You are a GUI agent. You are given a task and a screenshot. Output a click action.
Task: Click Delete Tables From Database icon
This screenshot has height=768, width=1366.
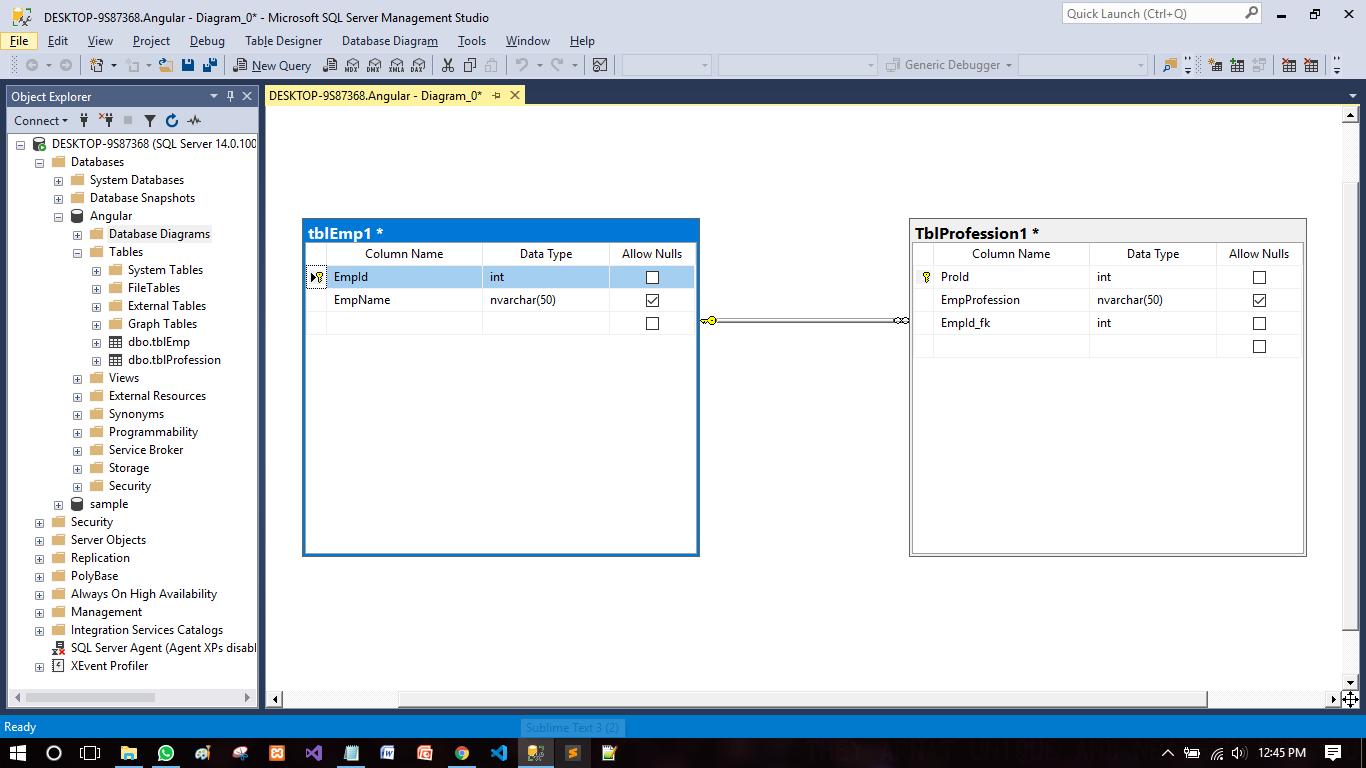click(x=1289, y=65)
